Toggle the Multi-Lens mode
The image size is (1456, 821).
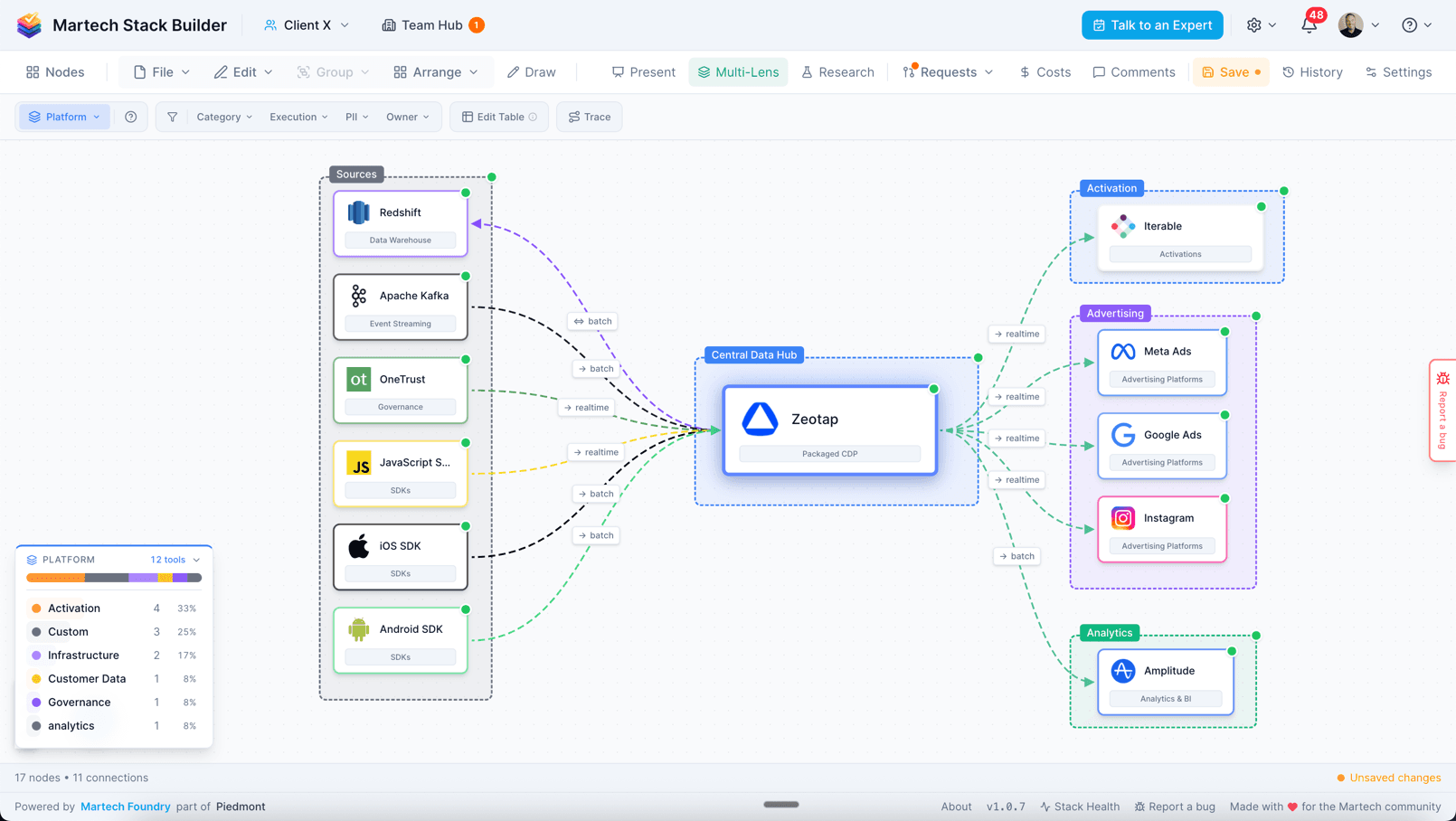[x=738, y=71]
